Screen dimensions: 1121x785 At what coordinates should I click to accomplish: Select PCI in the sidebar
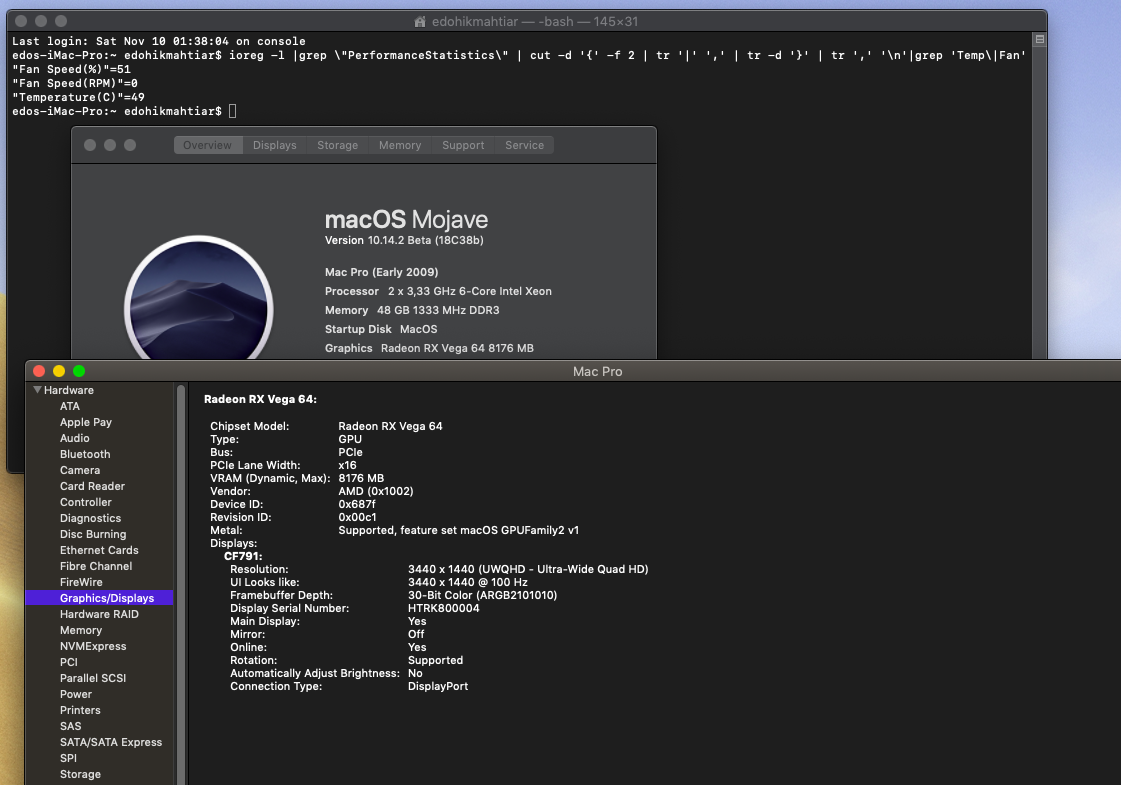tap(69, 662)
